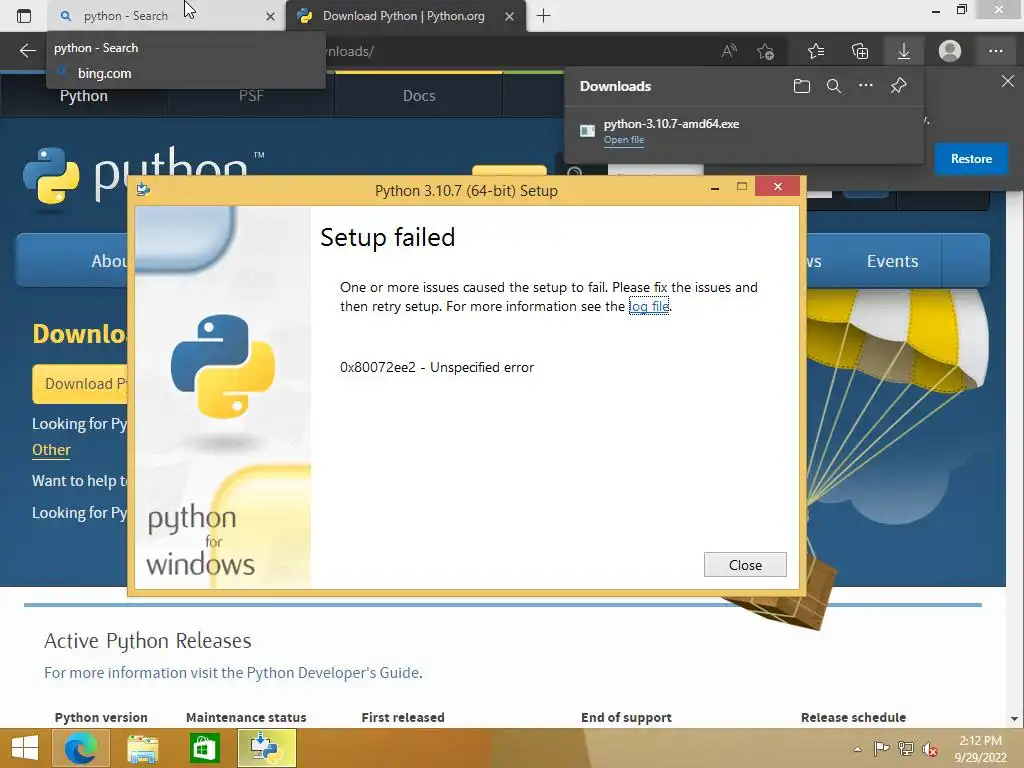
Task: Click the Other link on the download page
Action: point(51,450)
